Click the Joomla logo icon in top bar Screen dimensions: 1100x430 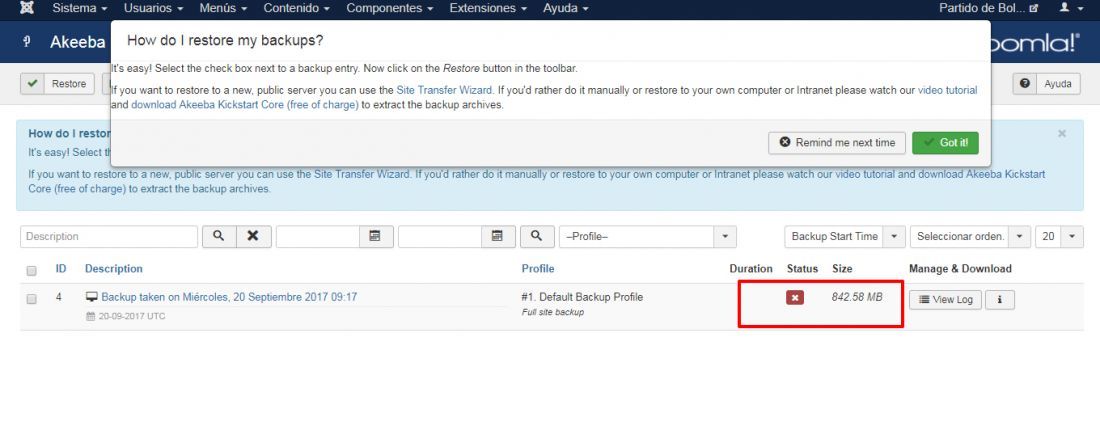tap(27, 8)
